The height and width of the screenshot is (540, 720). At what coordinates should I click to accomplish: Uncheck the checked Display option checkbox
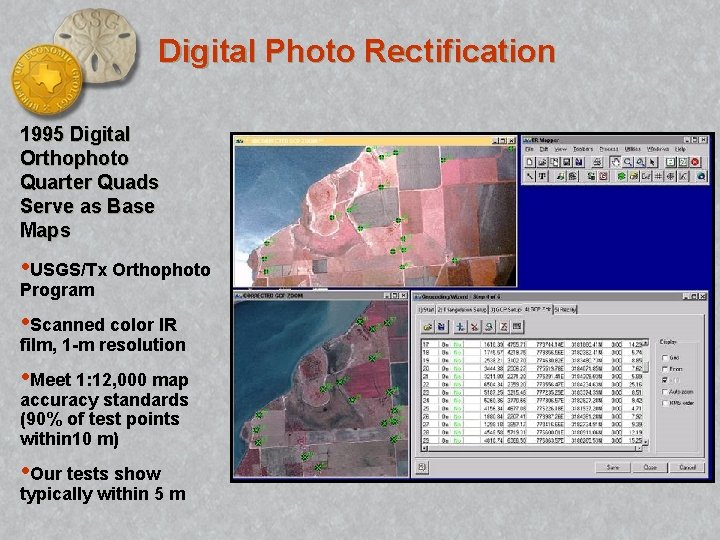664,380
